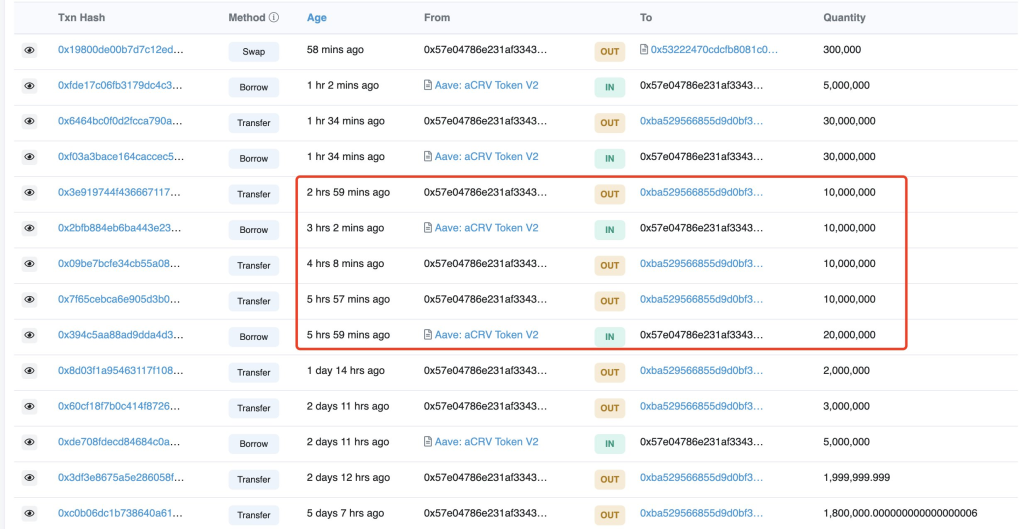Click Transfer badge in 2 days 12 hrs row
The image size is (1024, 529).
[253, 479]
